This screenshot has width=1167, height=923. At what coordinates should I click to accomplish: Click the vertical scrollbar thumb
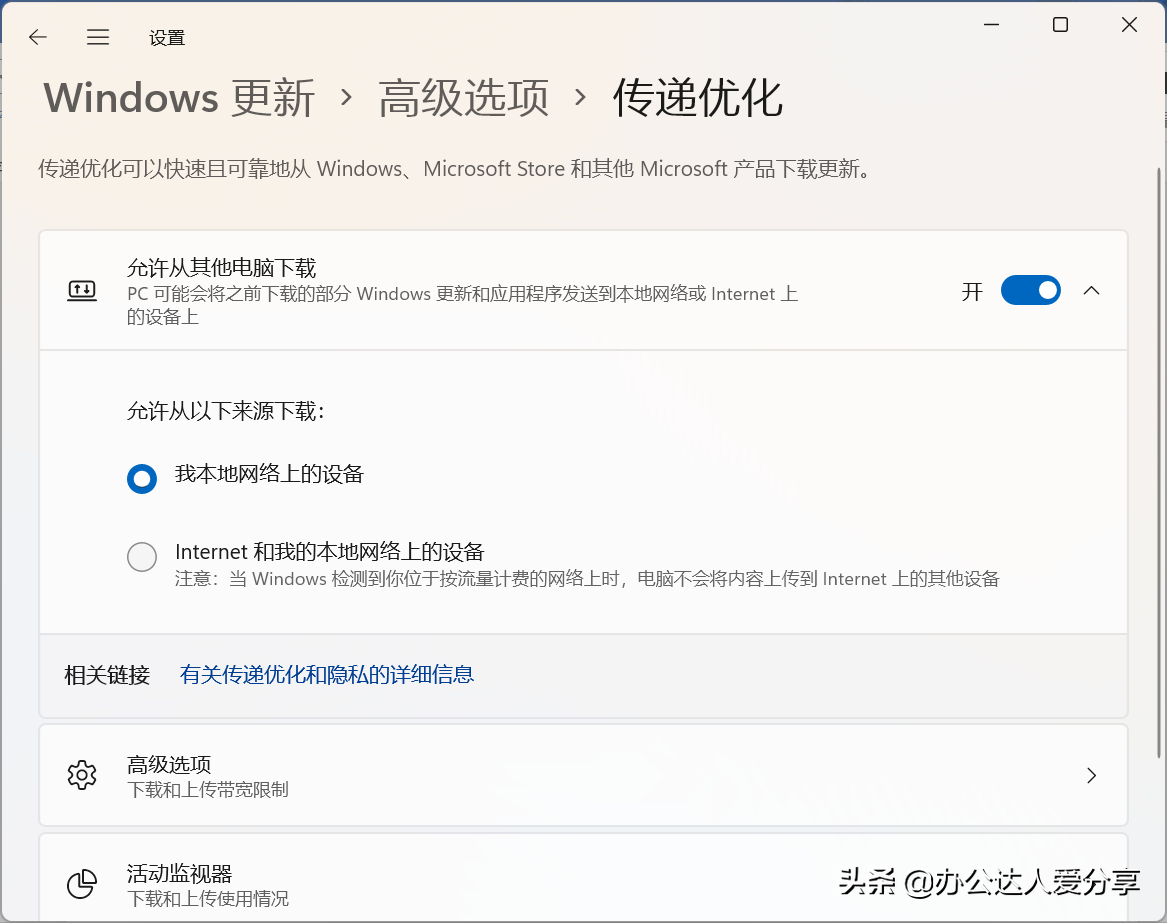(x=1160, y=462)
